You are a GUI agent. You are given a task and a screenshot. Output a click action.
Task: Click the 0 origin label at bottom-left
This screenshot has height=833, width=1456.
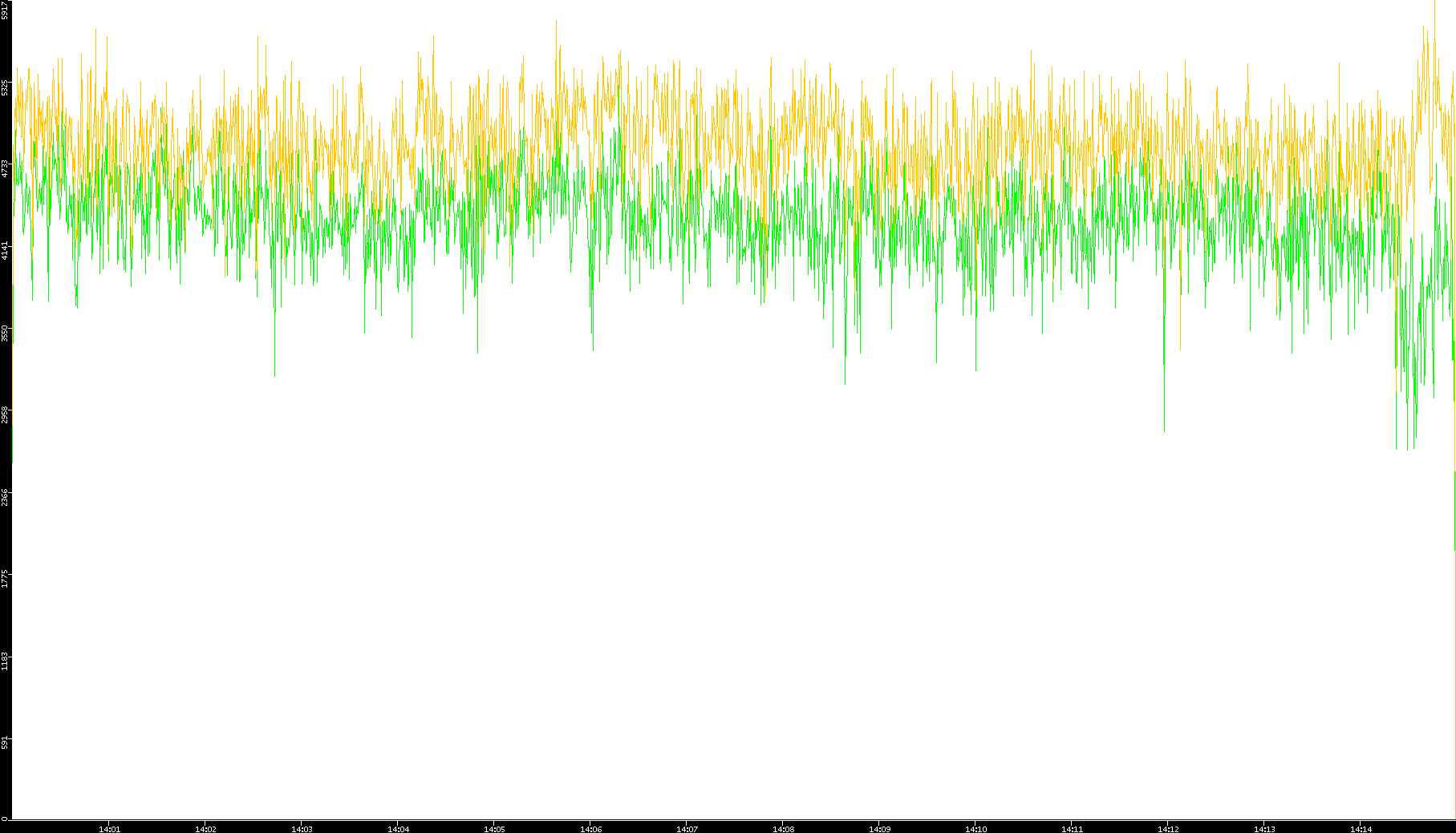coord(4,819)
